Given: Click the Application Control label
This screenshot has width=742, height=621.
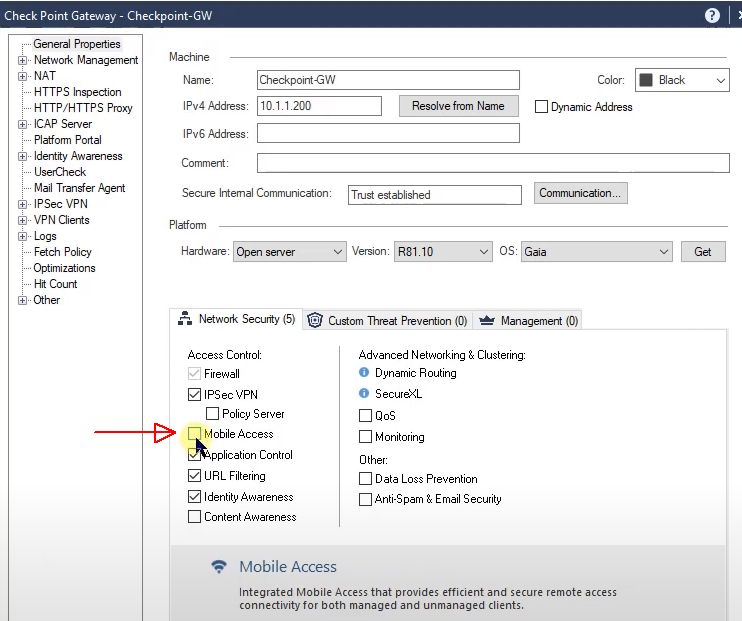Looking at the screenshot, I should (x=248, y=455).
